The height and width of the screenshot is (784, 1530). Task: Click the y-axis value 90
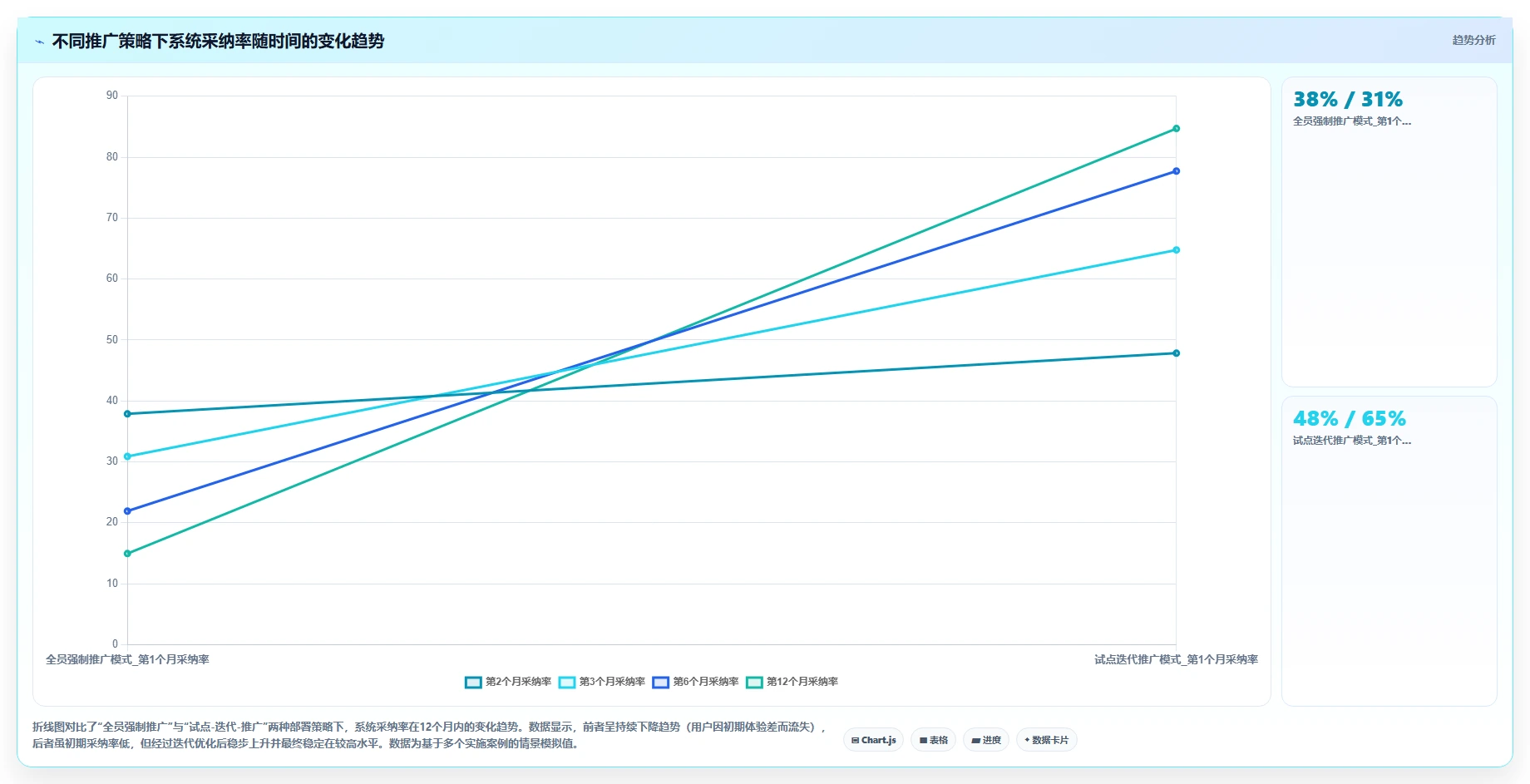coord(112,96)
